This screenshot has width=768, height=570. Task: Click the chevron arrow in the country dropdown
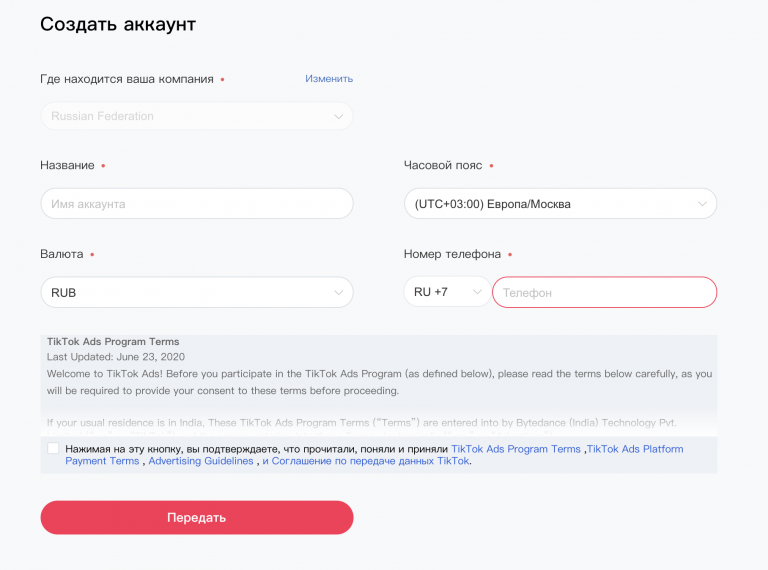(x=338, y=116)
